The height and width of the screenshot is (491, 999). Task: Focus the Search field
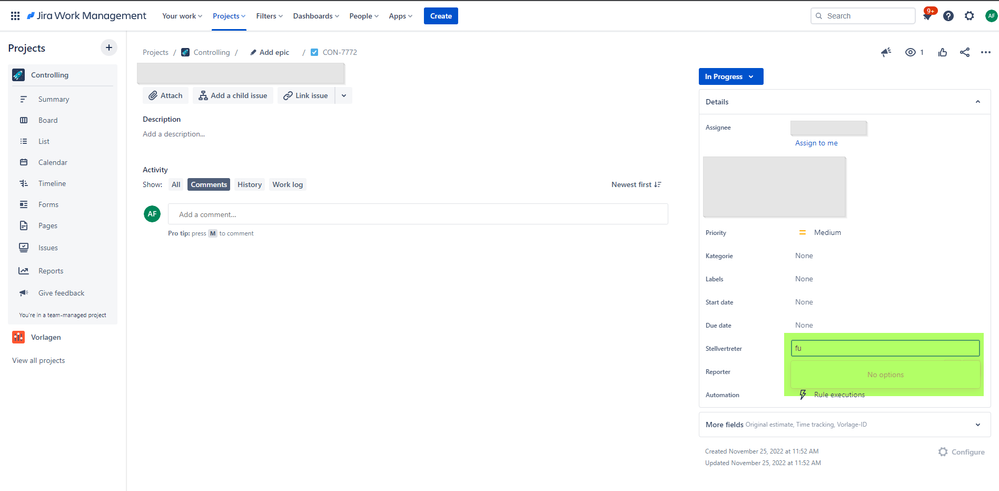coord(863,16)
